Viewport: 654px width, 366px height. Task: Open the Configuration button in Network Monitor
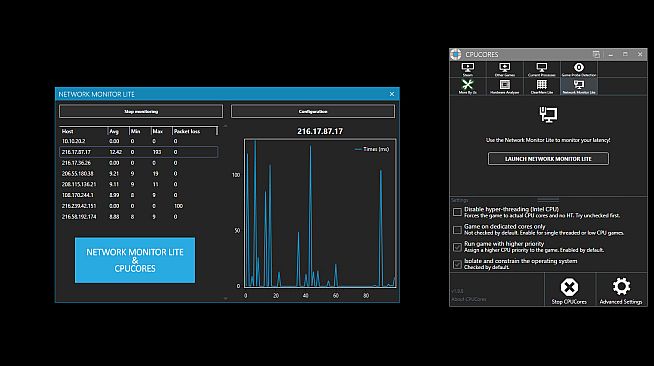click(313, 111)
